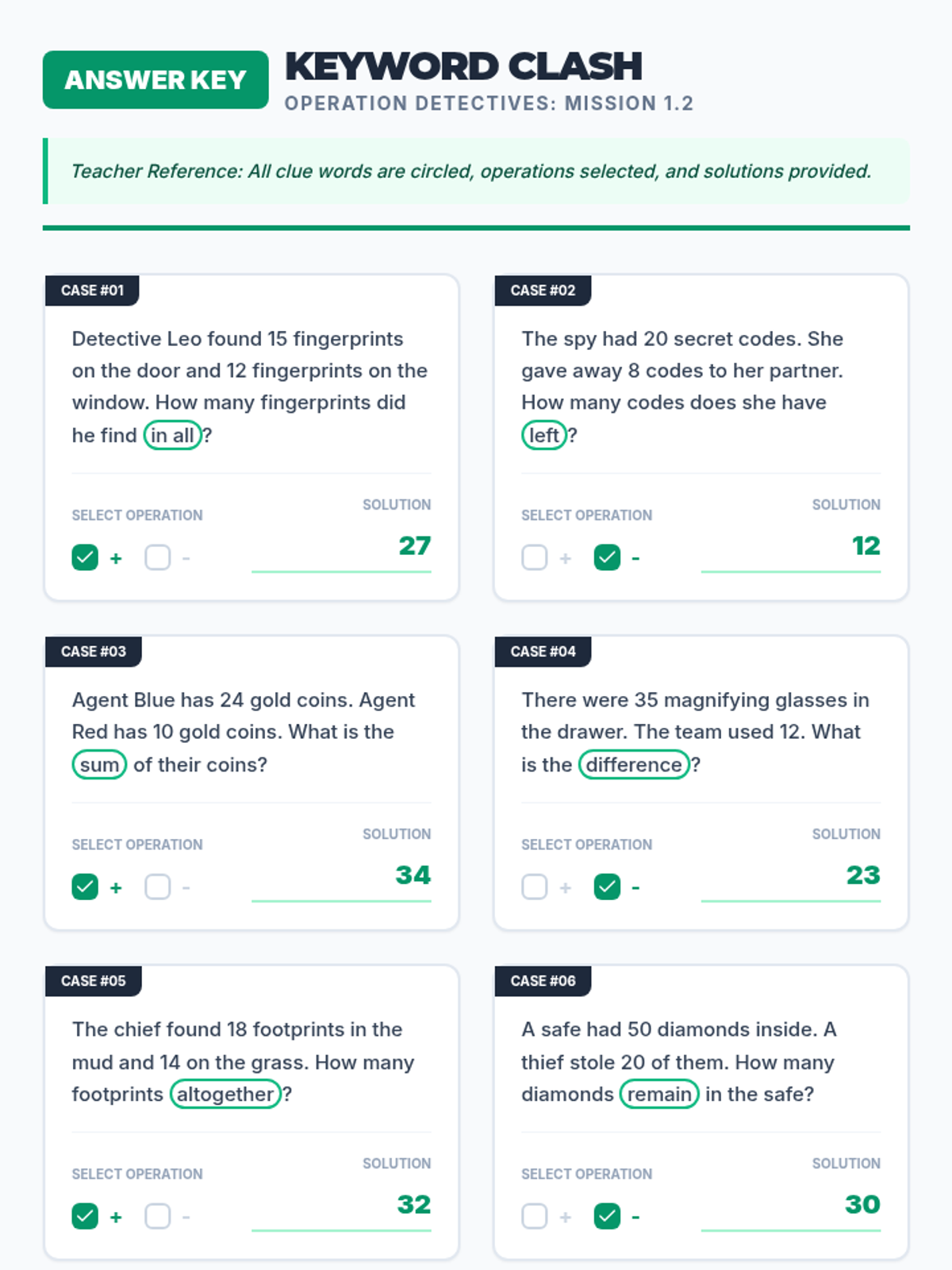The image size is (952, 1270).
Task: Tick the minus checkbox in Case #01
Action: click(x=158, y=557)
